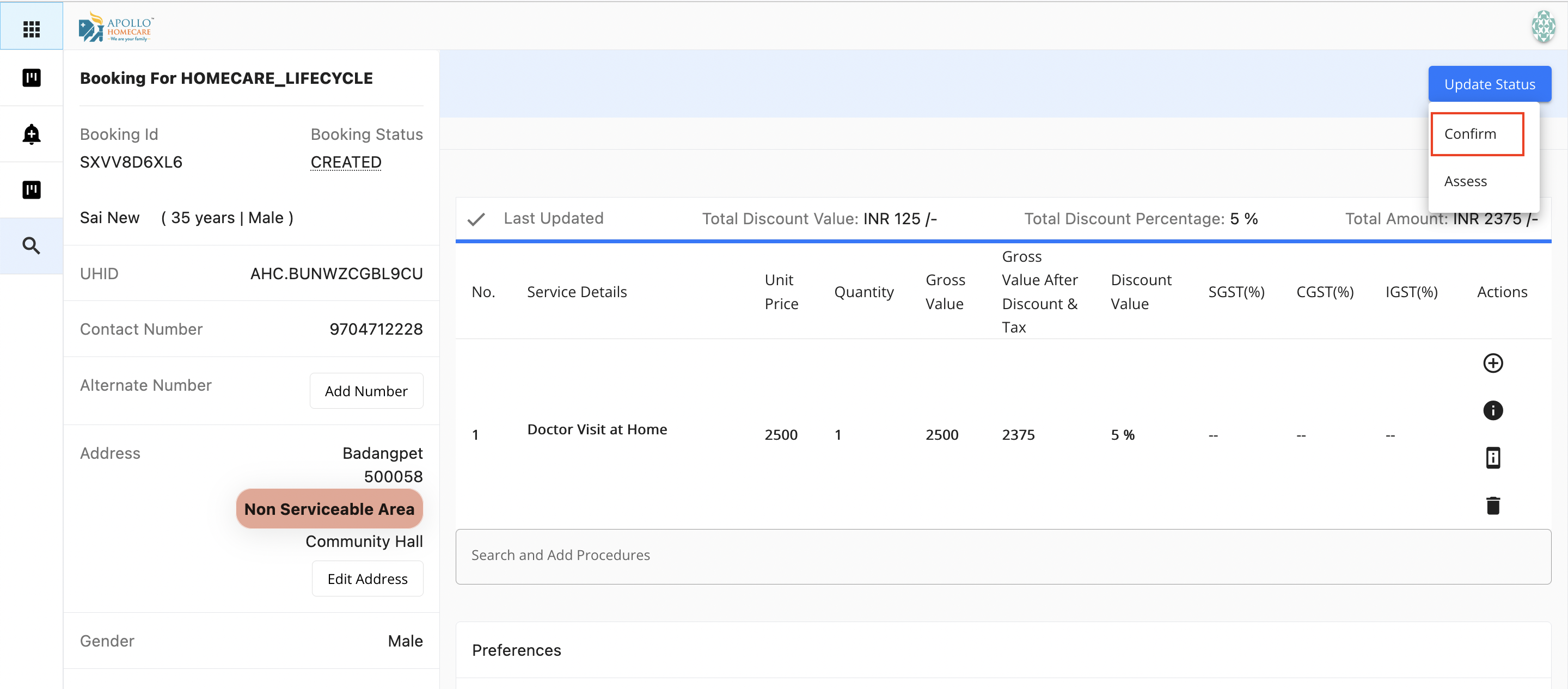
Task: Select Assess from status menu
Action: click(x=1465, y=181)
